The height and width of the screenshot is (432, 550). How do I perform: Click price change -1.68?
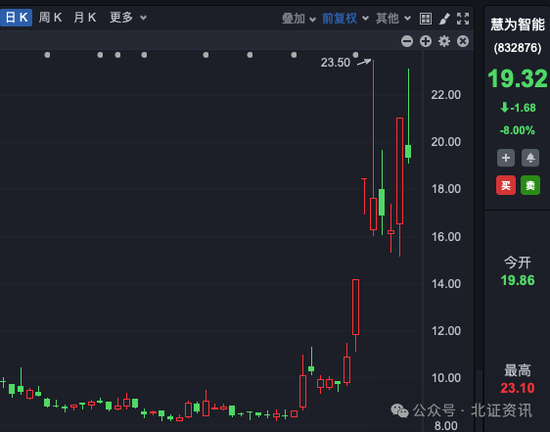pyautogui.click(x=518, y=108)
